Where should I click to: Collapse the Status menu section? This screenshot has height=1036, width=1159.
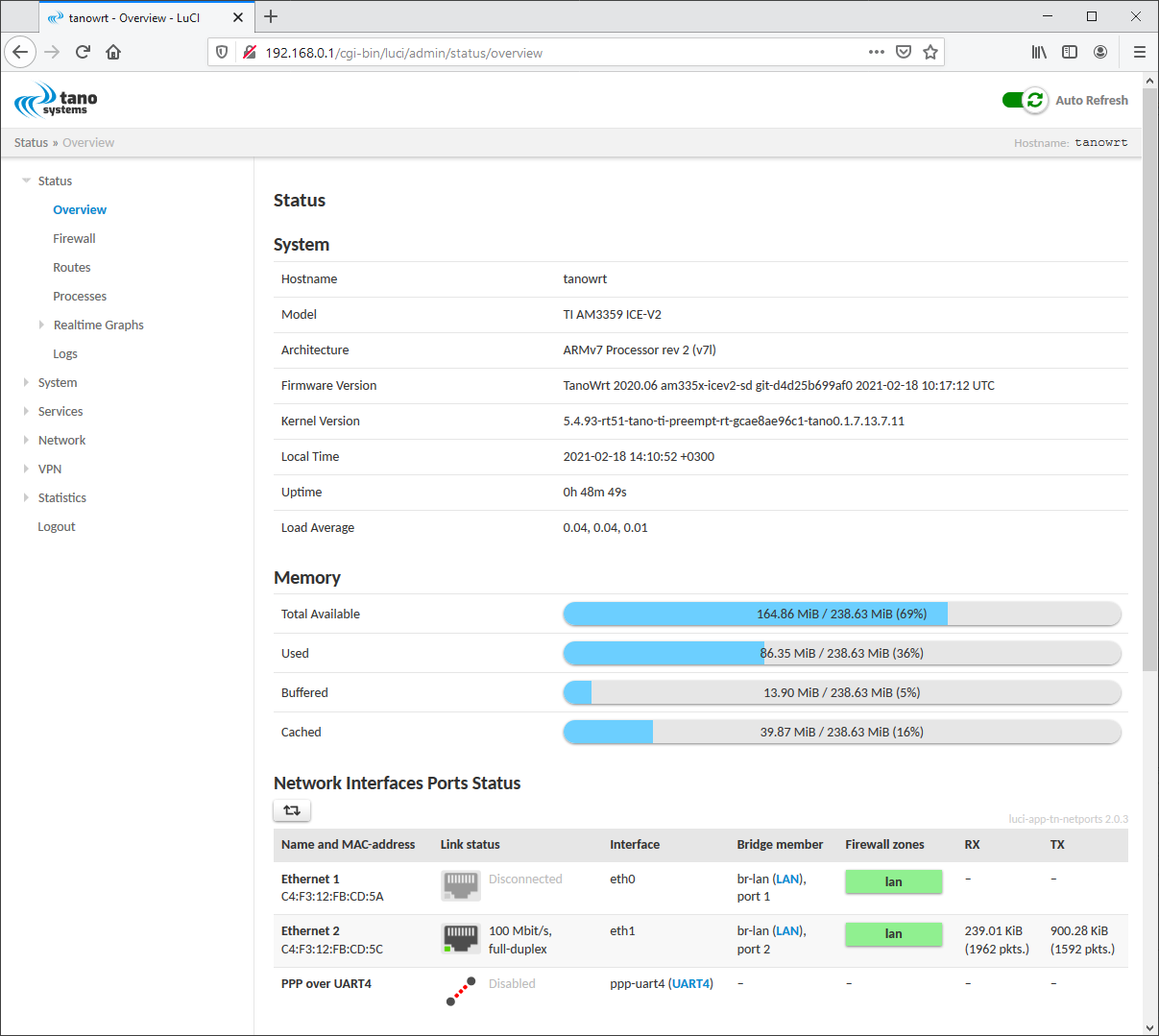27,181
